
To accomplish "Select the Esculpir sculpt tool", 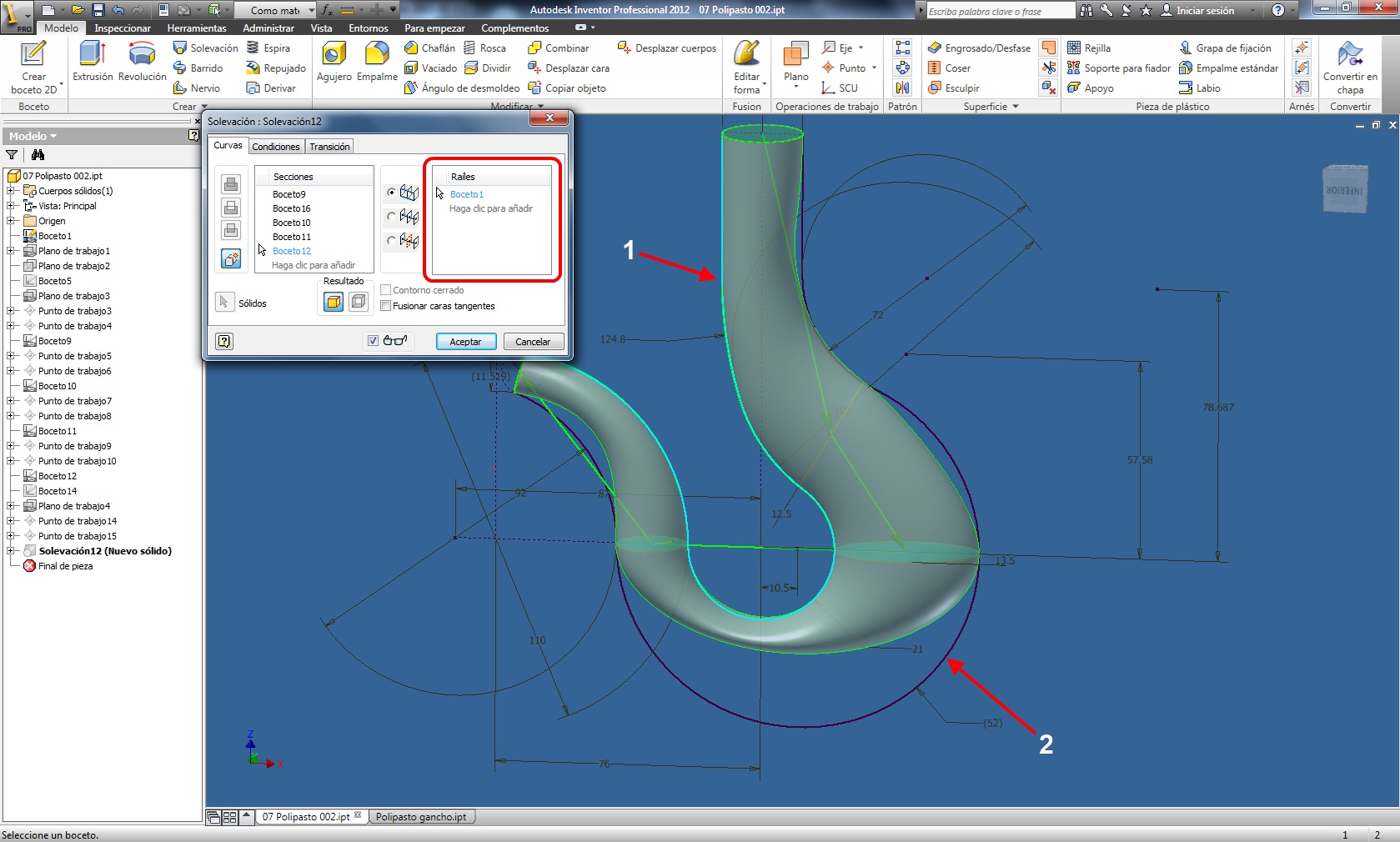I will (953, 88).
